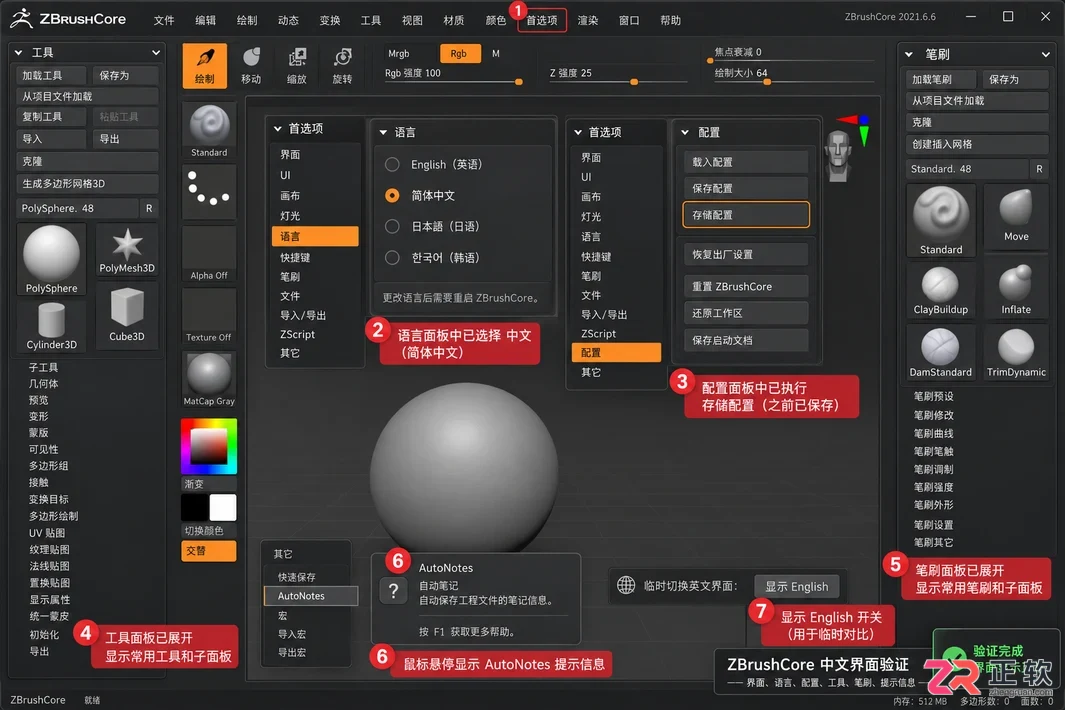Click the 生成多边形网格3D button
The height and width of the screenshot is (710, 1065).
pyautogui.click(x=87, y=183)
